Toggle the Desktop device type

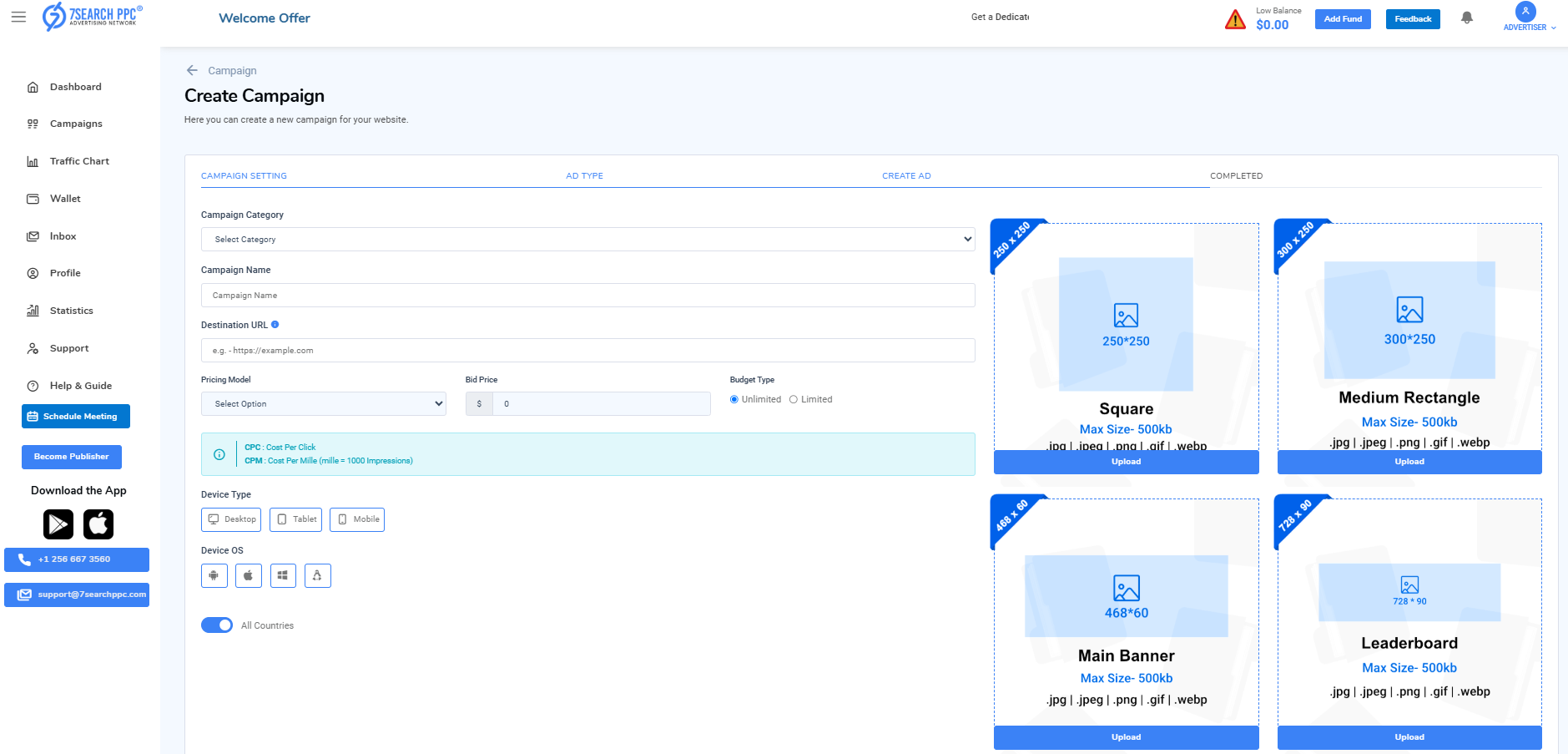tap(231, 519)
